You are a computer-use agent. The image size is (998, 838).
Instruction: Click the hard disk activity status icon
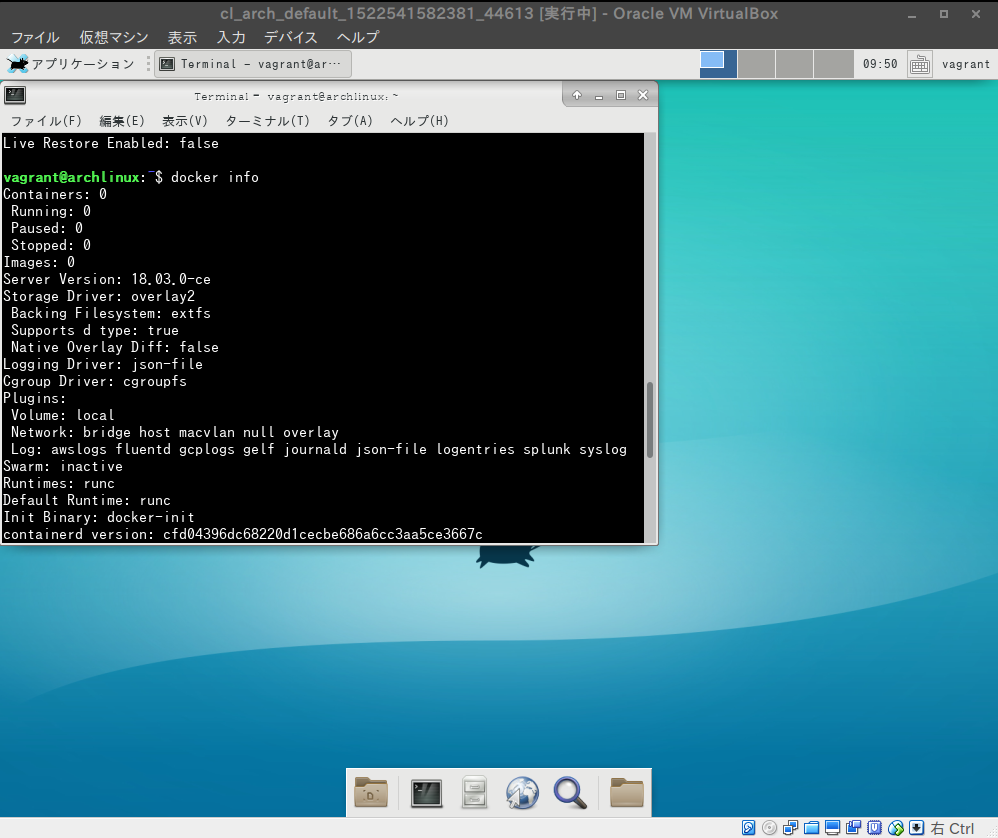[748, 828]
